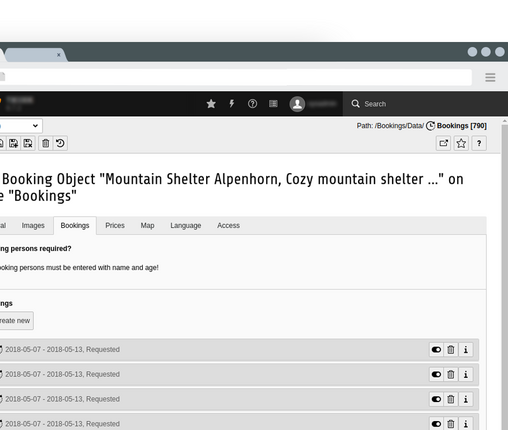Create bookmark with star button below path

461,143
